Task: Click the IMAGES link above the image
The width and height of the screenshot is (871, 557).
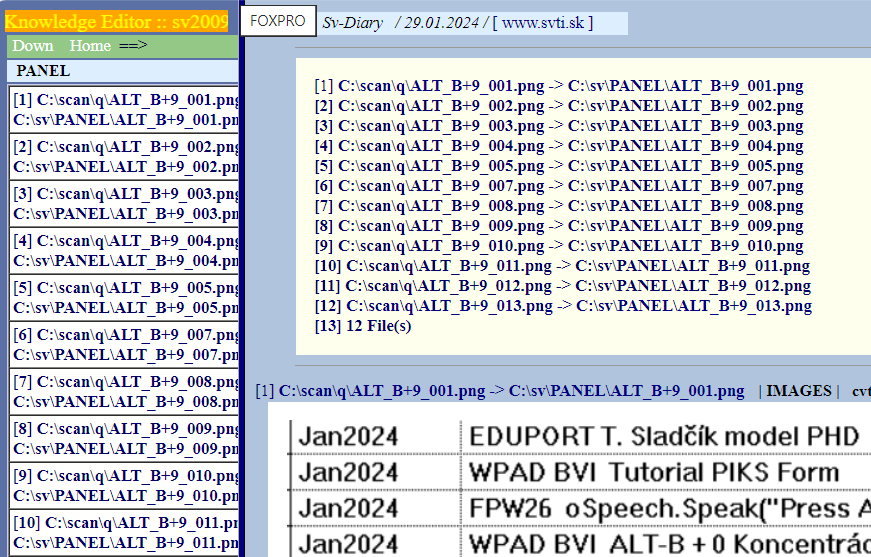Action: (798, 391)
